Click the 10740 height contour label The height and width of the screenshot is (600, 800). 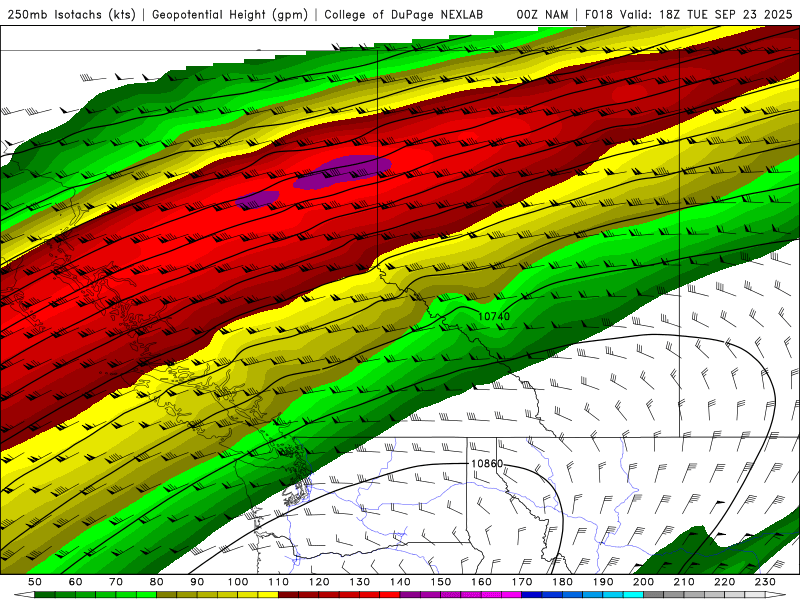493,317
